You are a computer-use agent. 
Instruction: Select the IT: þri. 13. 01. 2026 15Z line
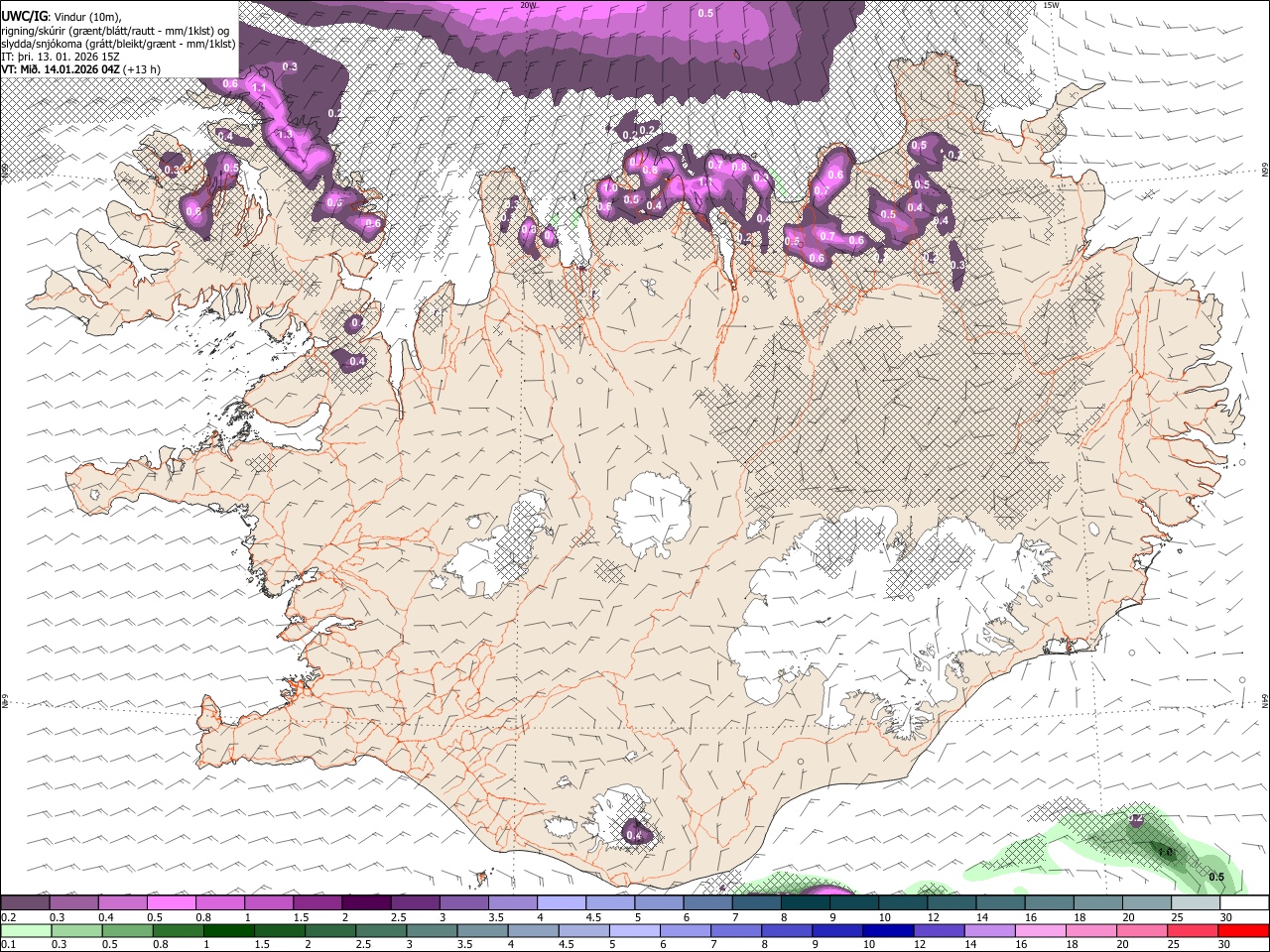(x=61, y=57)
